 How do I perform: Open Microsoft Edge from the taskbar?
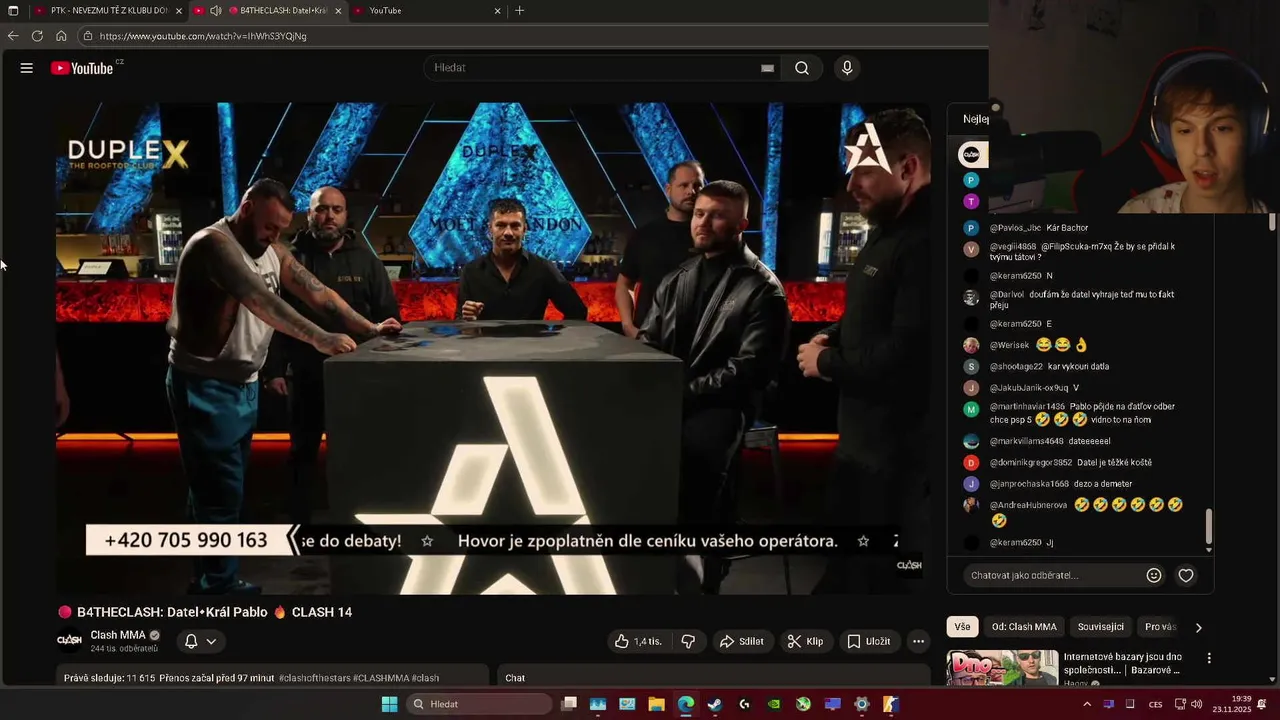685,704
